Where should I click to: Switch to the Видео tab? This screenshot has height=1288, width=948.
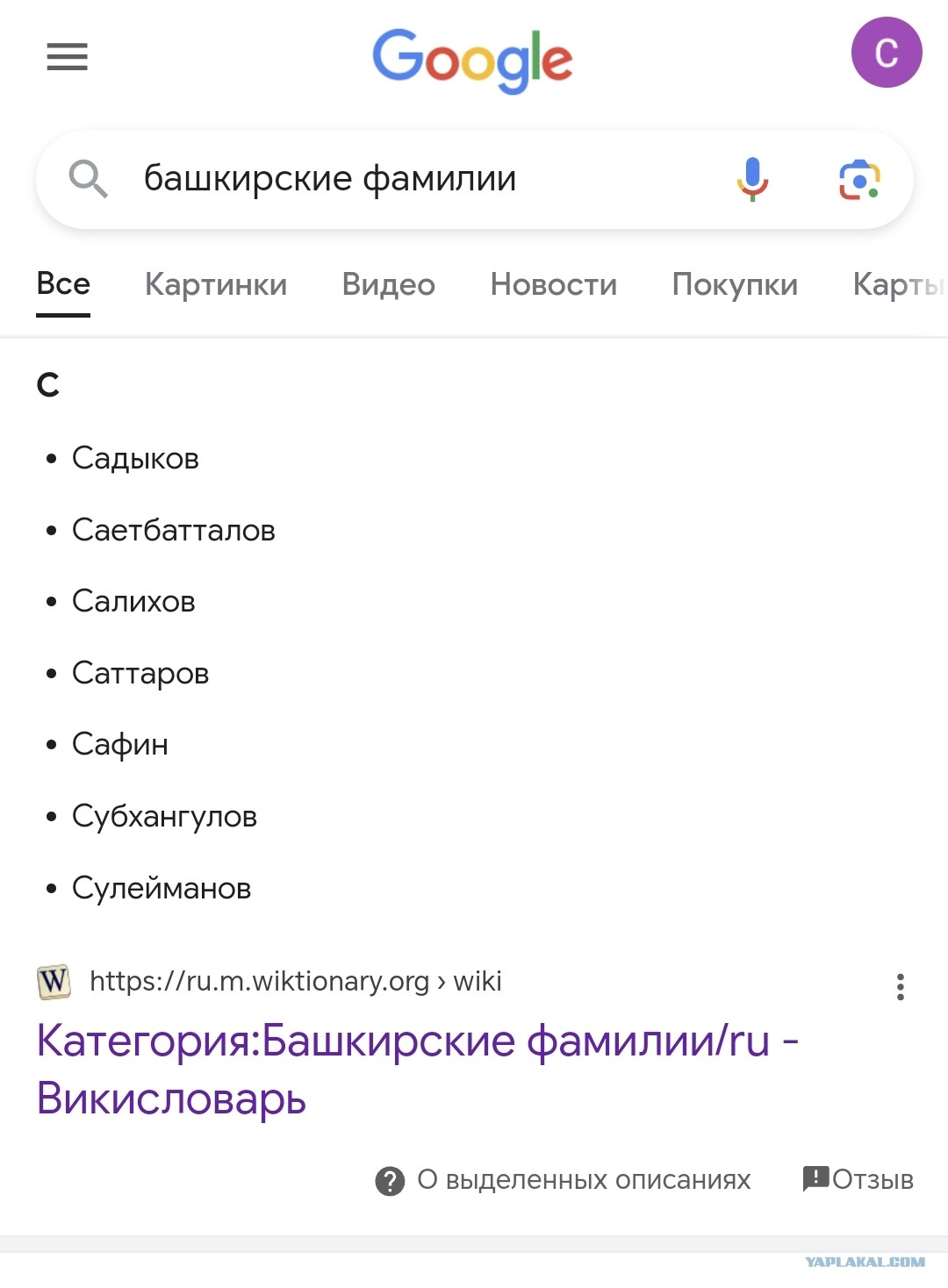(389, 284)
